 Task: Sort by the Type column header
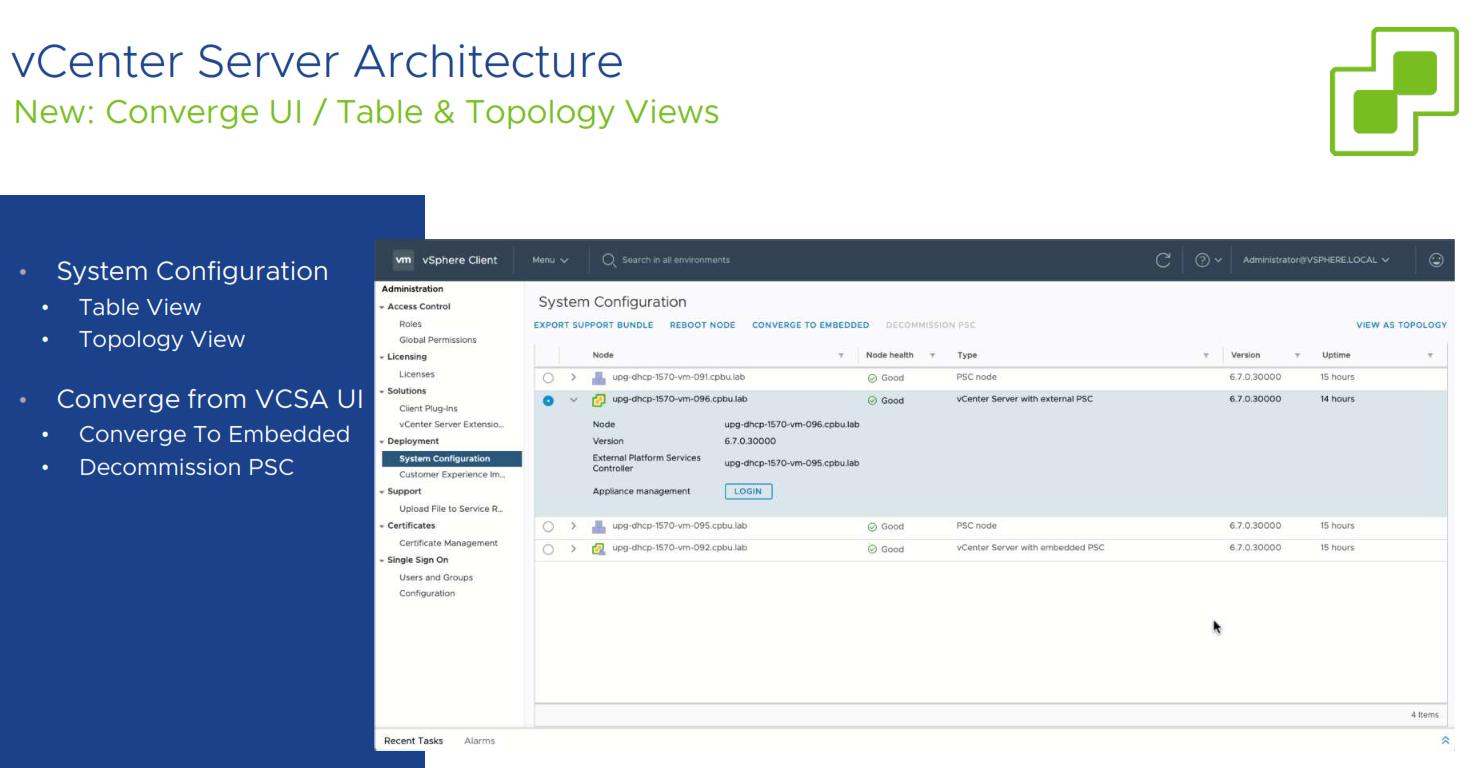coord(967,355)
